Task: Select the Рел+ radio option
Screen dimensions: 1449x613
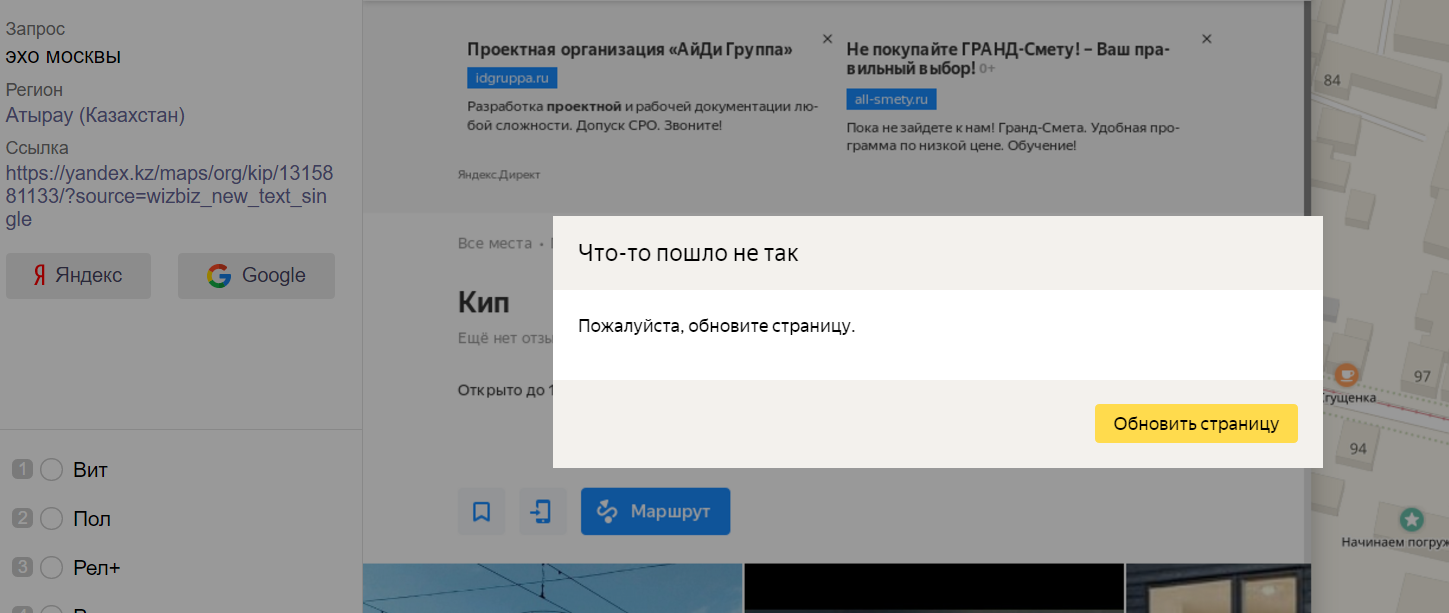Action: pyautogui.click(x=51, y=568)
